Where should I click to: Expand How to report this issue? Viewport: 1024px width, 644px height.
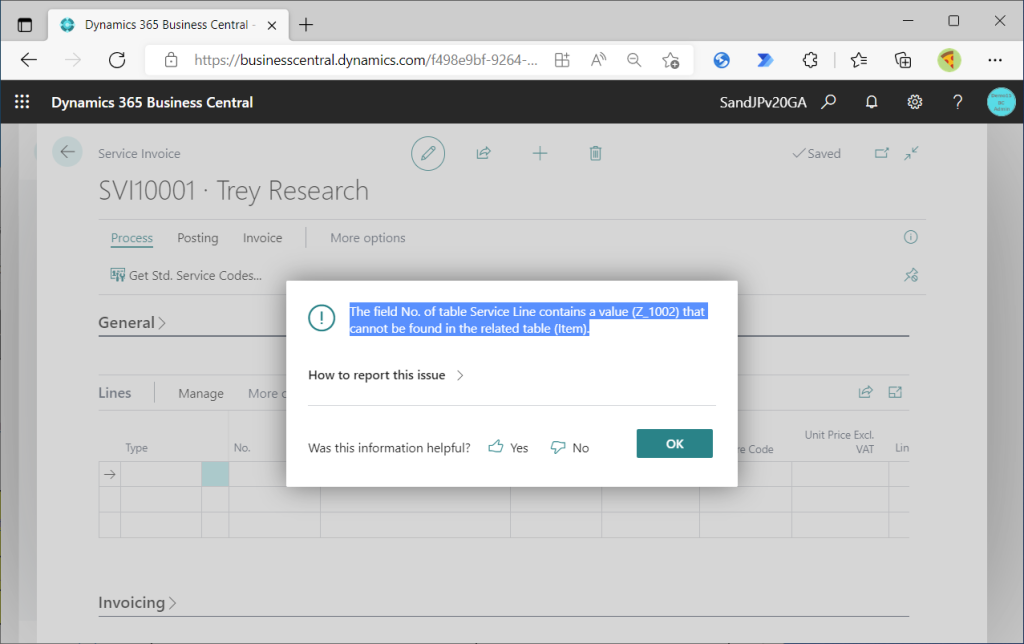[386, 375]
